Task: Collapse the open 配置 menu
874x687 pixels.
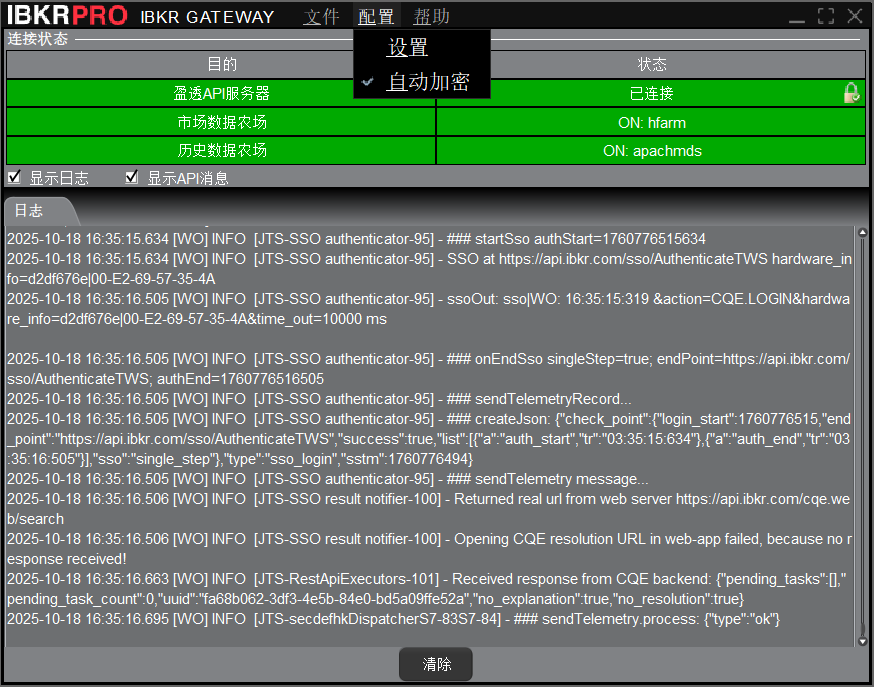Action: click(376, 16)
